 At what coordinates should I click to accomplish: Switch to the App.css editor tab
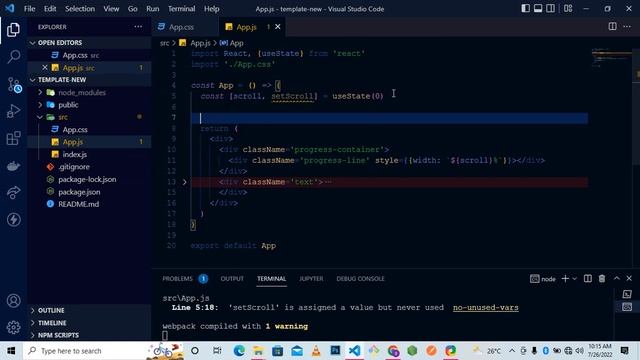[185, 27]
